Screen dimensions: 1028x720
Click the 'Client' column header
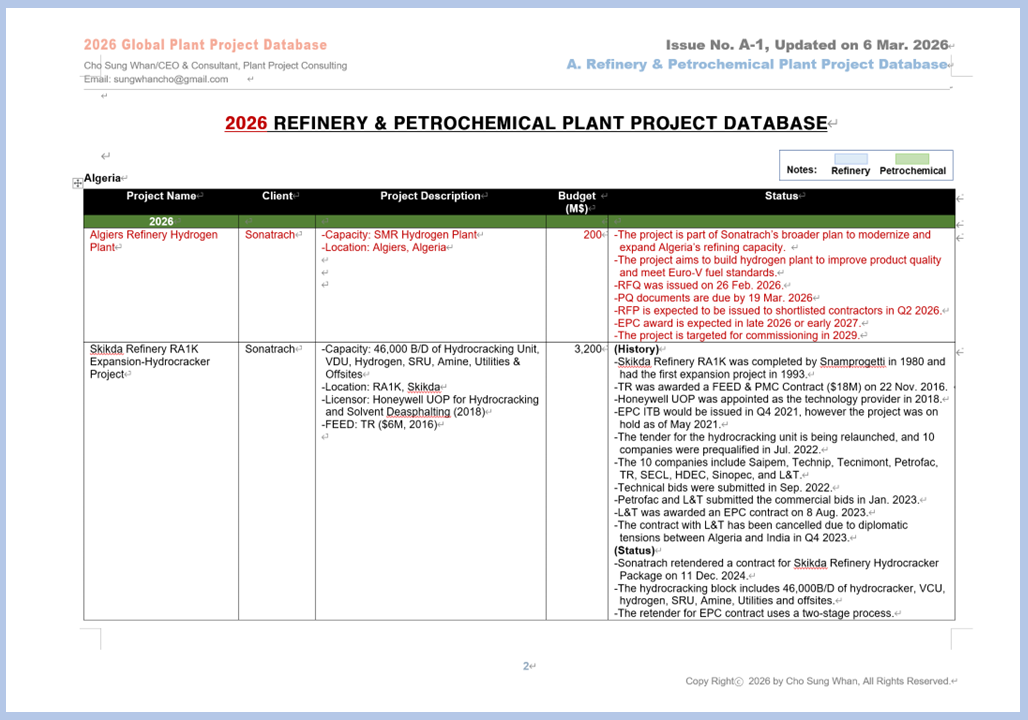[277, 196]
